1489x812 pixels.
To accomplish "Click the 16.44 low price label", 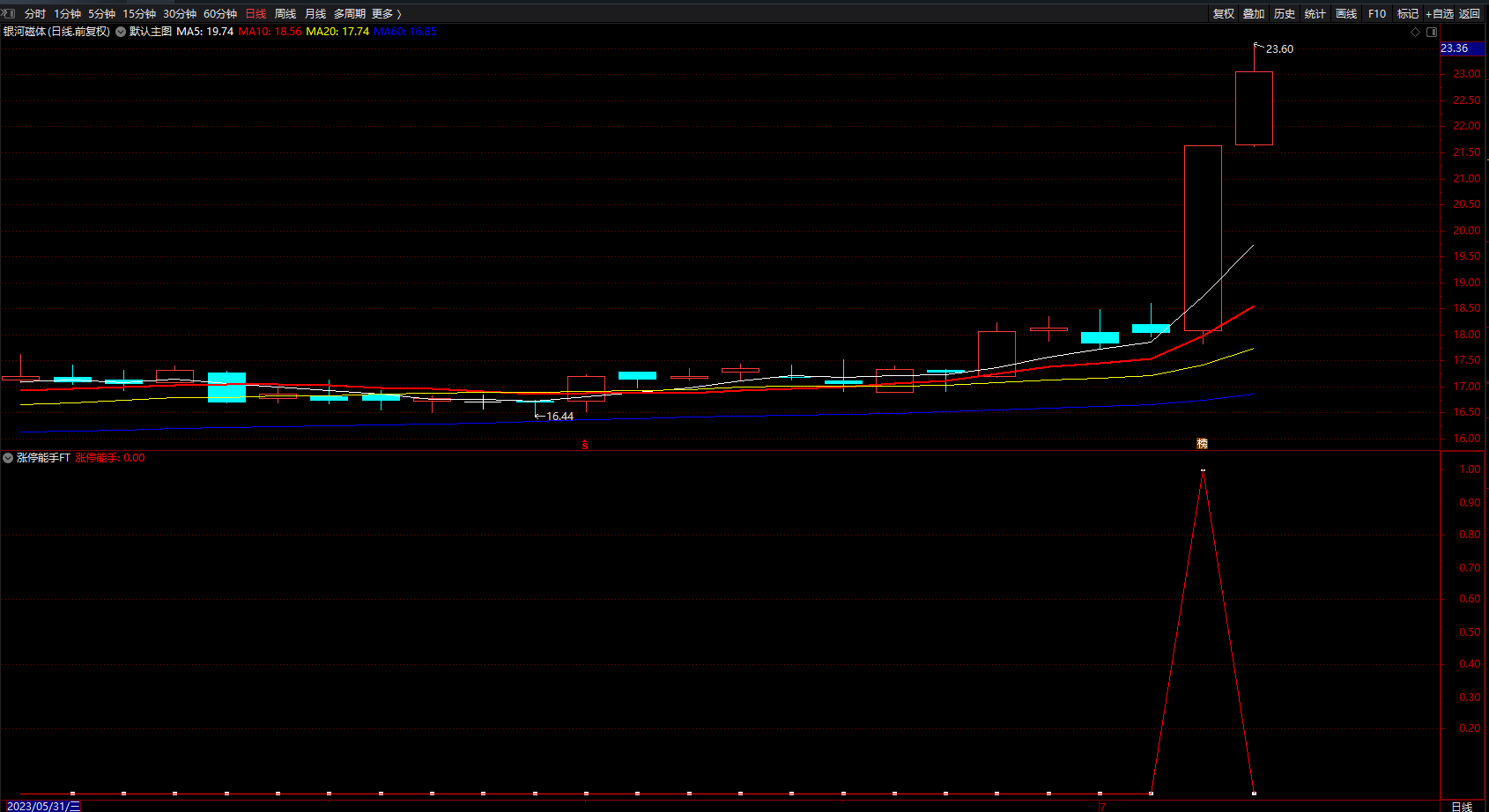I will [x=559, y=417].
